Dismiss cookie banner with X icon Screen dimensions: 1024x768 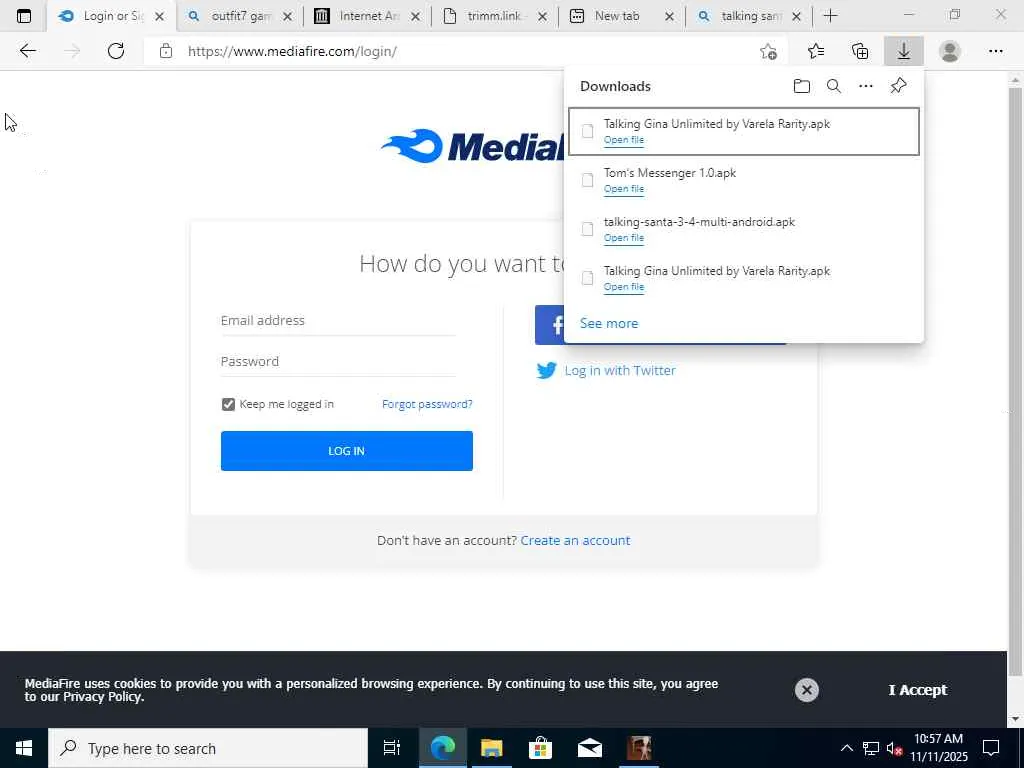(x=807, y=690)
